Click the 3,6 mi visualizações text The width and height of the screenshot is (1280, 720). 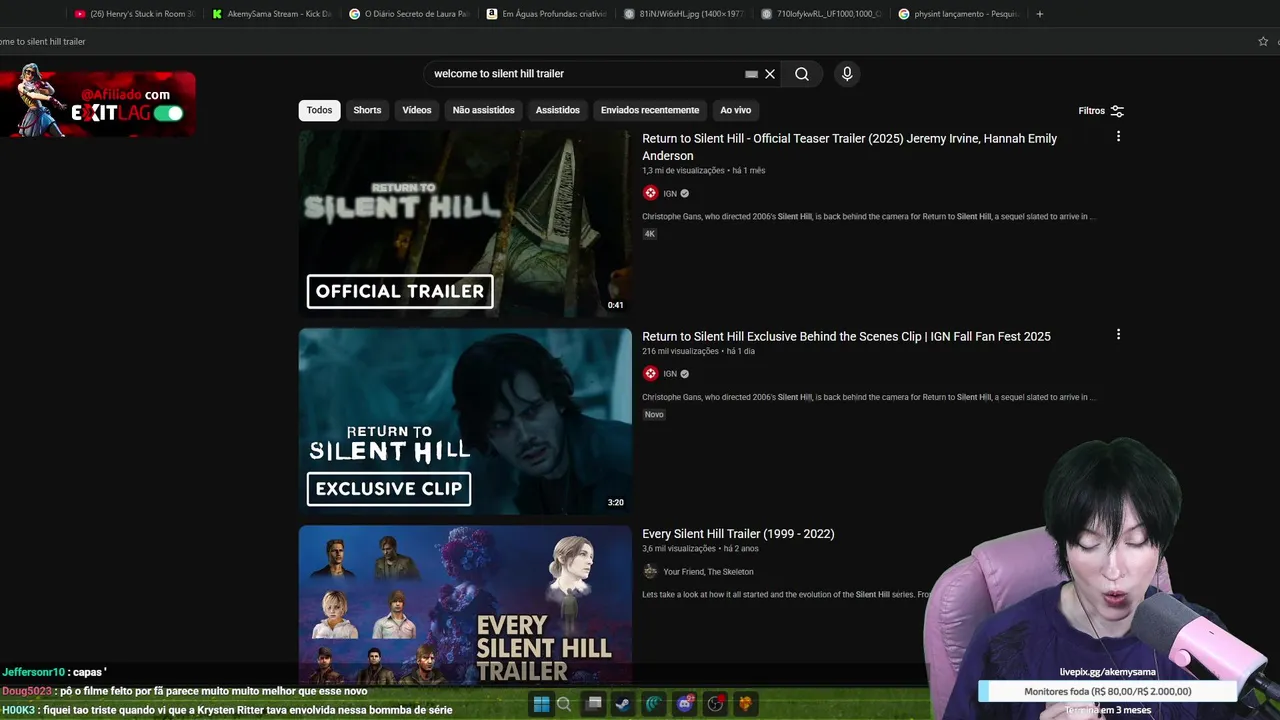[679, 549]
